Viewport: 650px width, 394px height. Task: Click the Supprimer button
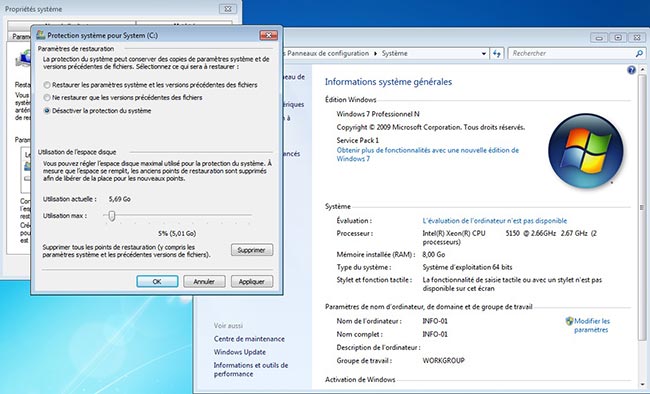click(252, 250)
